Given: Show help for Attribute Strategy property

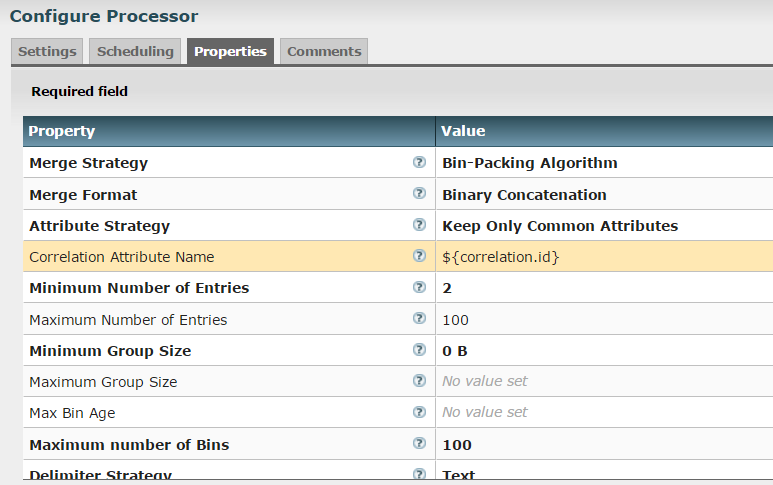Looking at the screenshot, I should 419,225.
